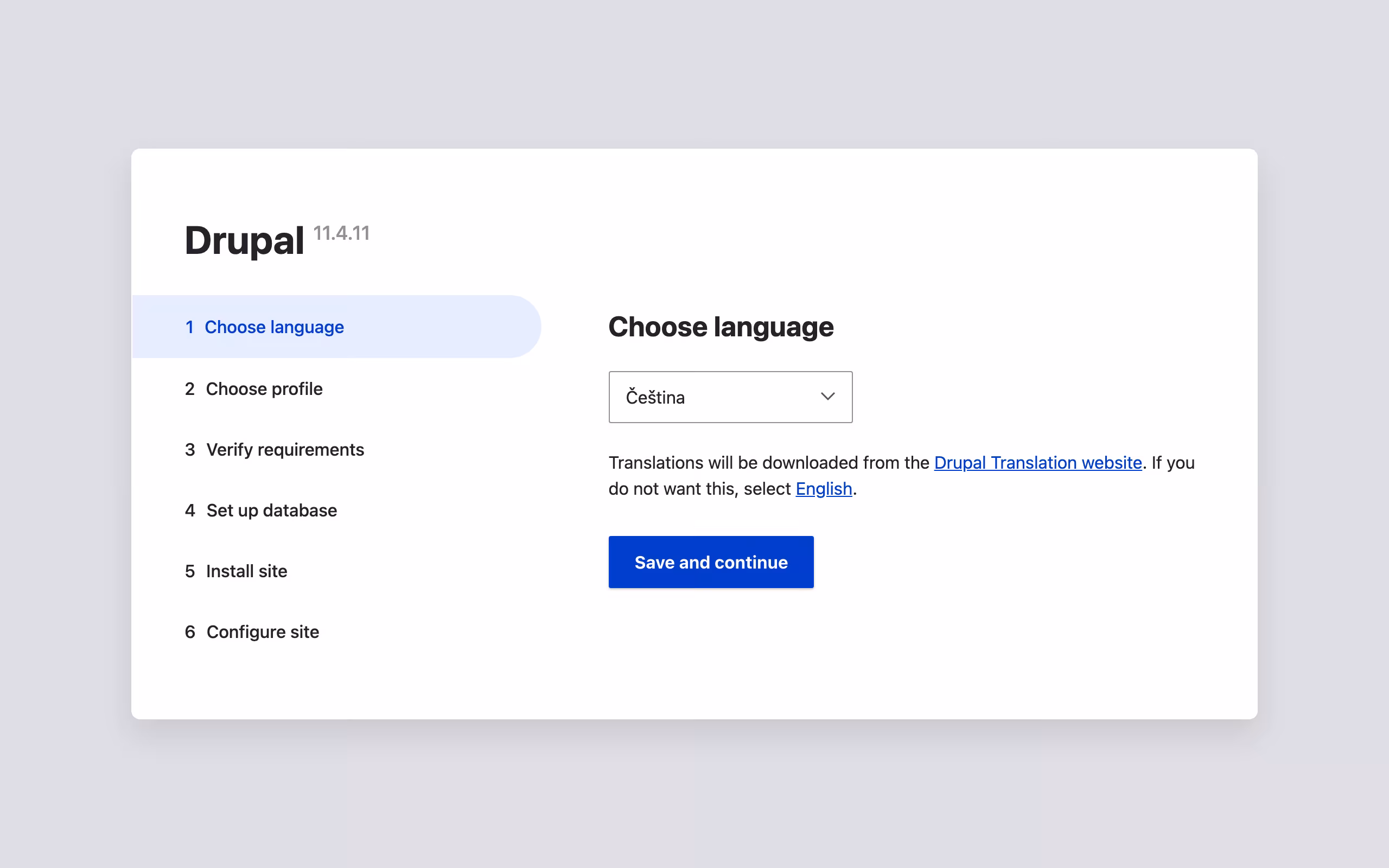Select the English link
Screen dimensions: 1389x868
pyautogui.click(x=824, y=489)
